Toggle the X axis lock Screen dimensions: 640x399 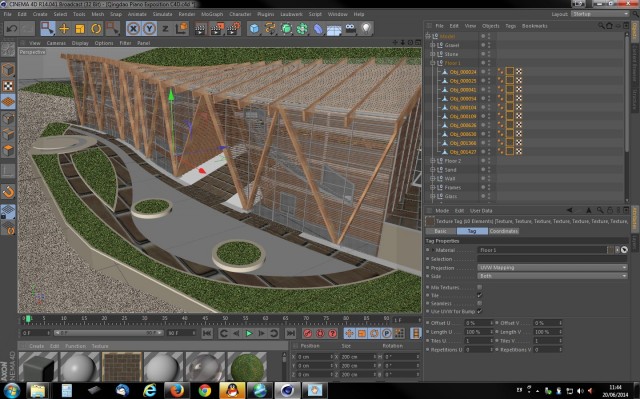coord(133,29)
